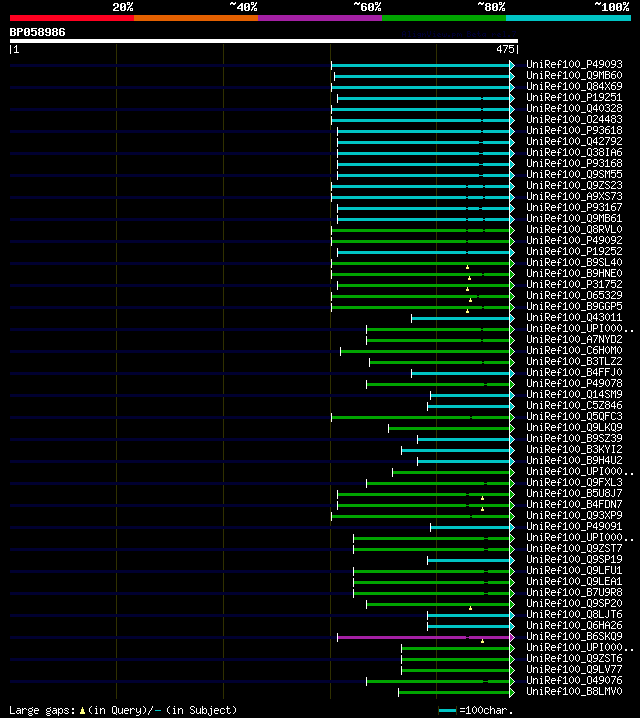The width and height of the screenshot is (640, 718).
Task: Click the cyan alignment bar for P49093
Action: coord(421,65)
